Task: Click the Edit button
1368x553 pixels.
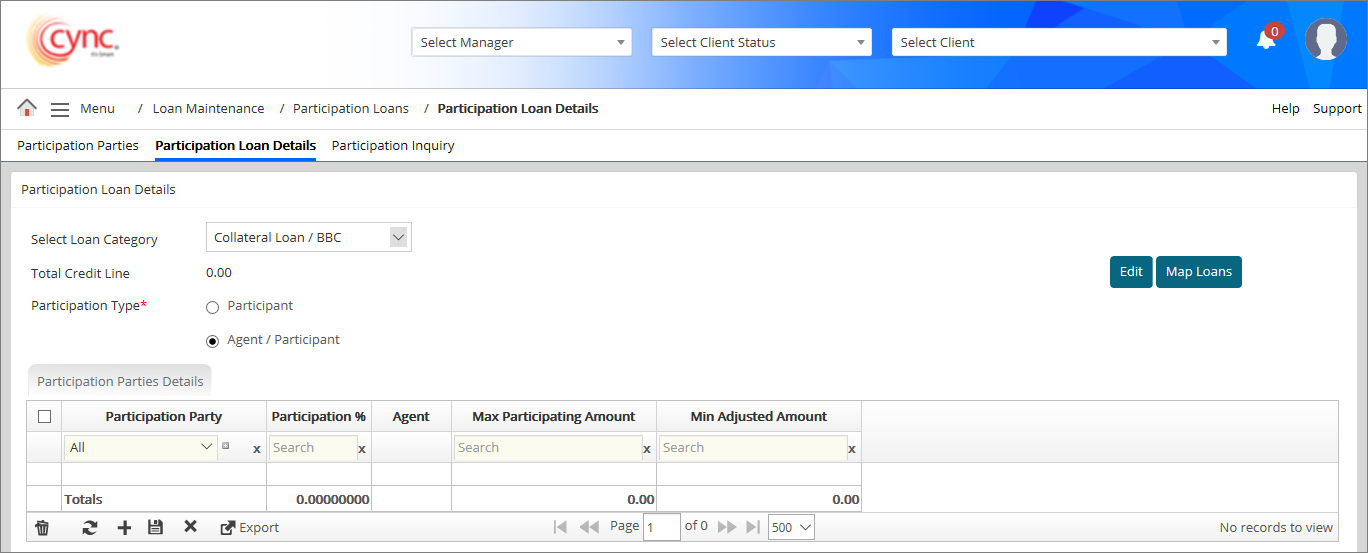Action: (x=1131, y=272)
